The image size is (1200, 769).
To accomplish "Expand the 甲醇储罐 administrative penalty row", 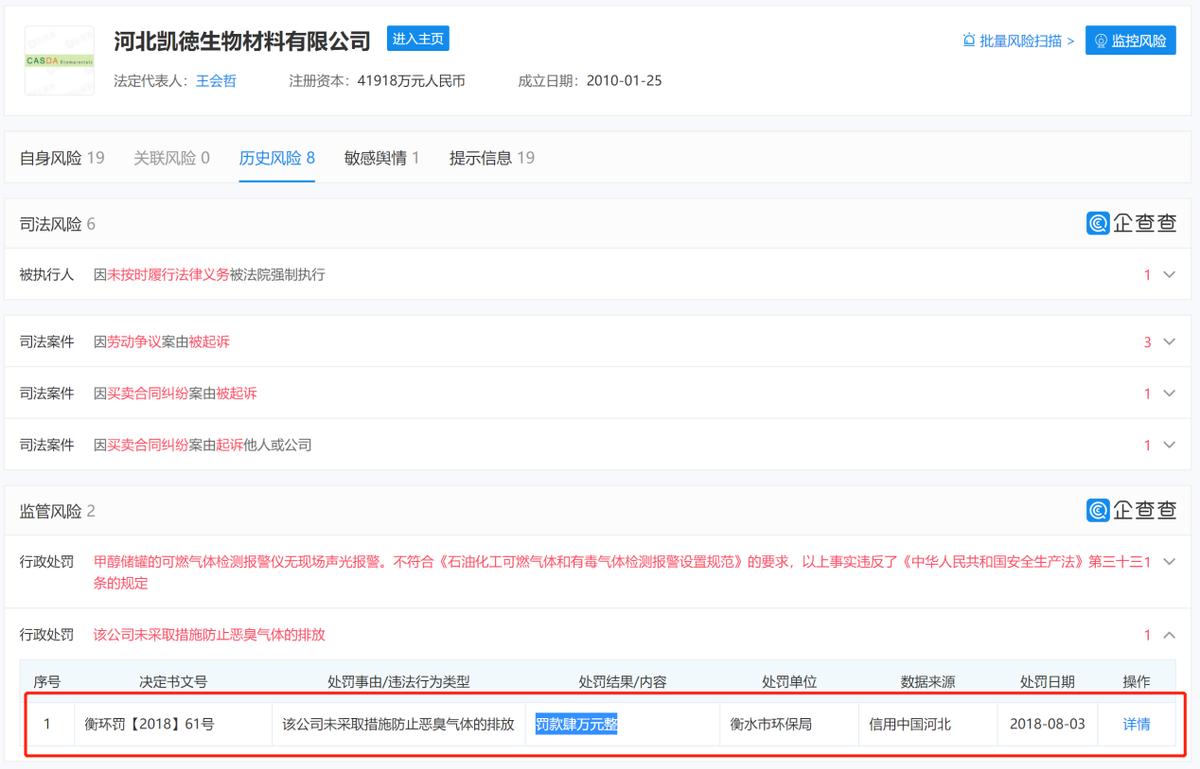I will pos(1168,562).
